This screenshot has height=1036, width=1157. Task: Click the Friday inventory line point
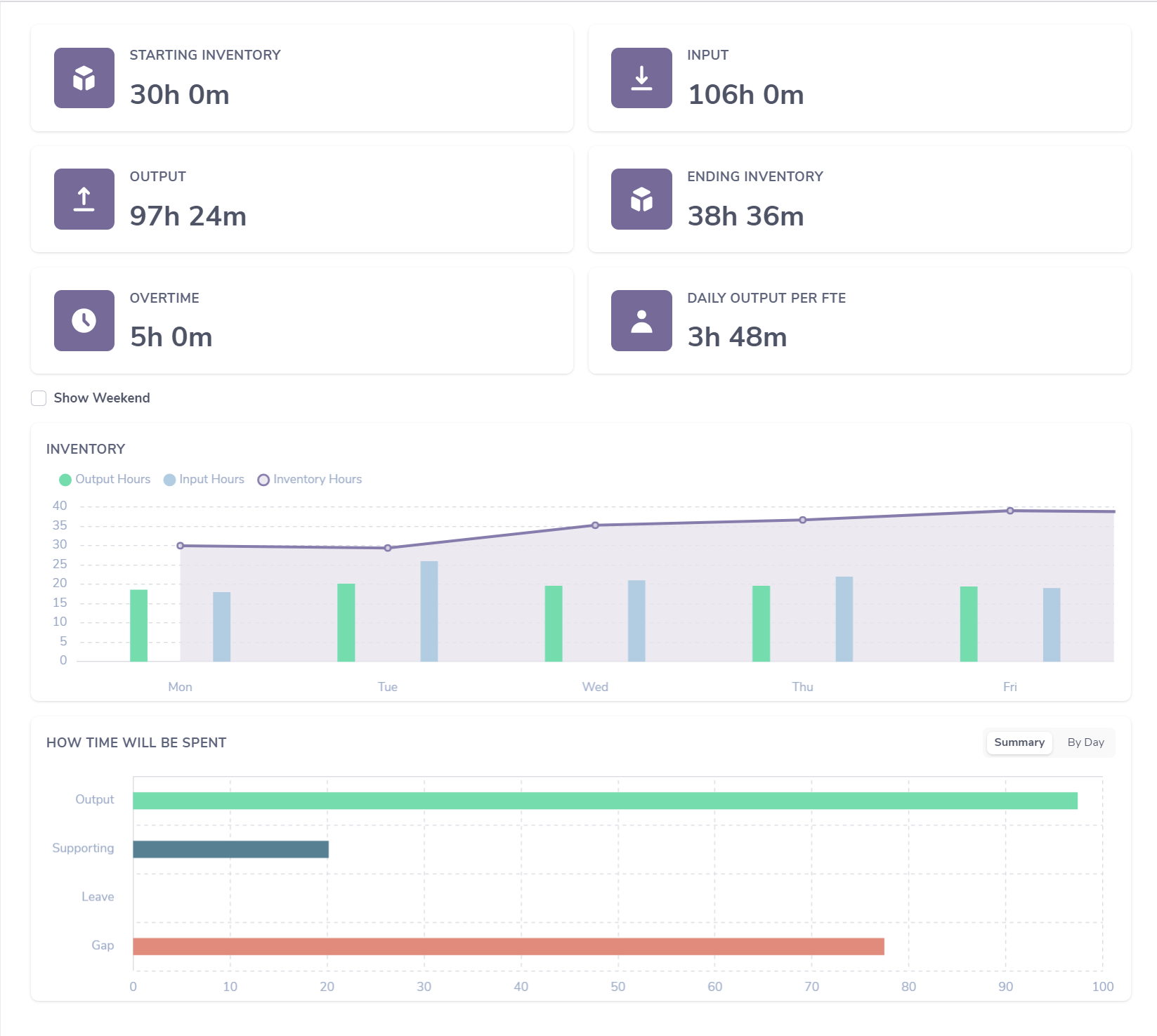click(1010, 511)
